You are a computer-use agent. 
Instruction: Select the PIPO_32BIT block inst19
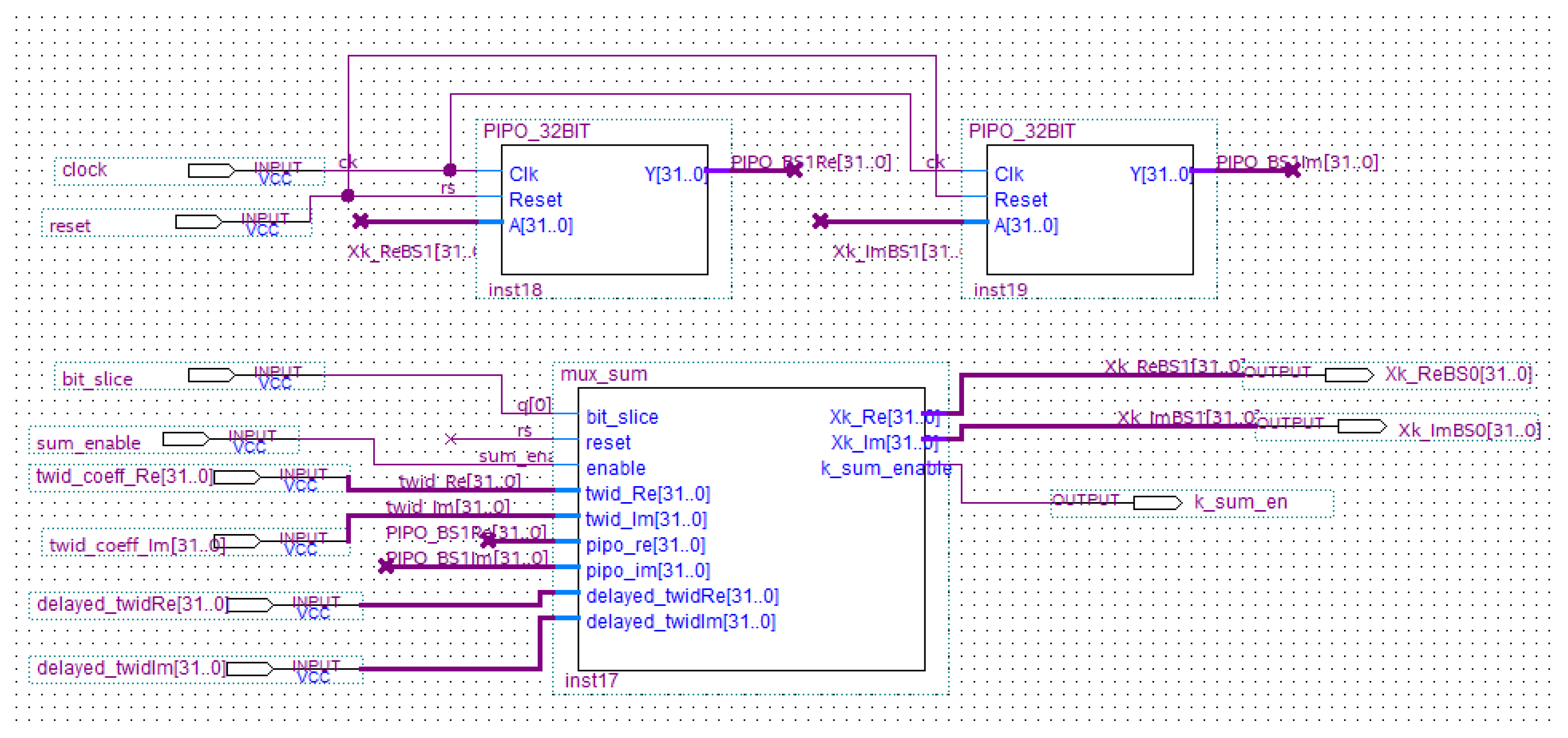pyautogui.click(x=1089, y=210)
